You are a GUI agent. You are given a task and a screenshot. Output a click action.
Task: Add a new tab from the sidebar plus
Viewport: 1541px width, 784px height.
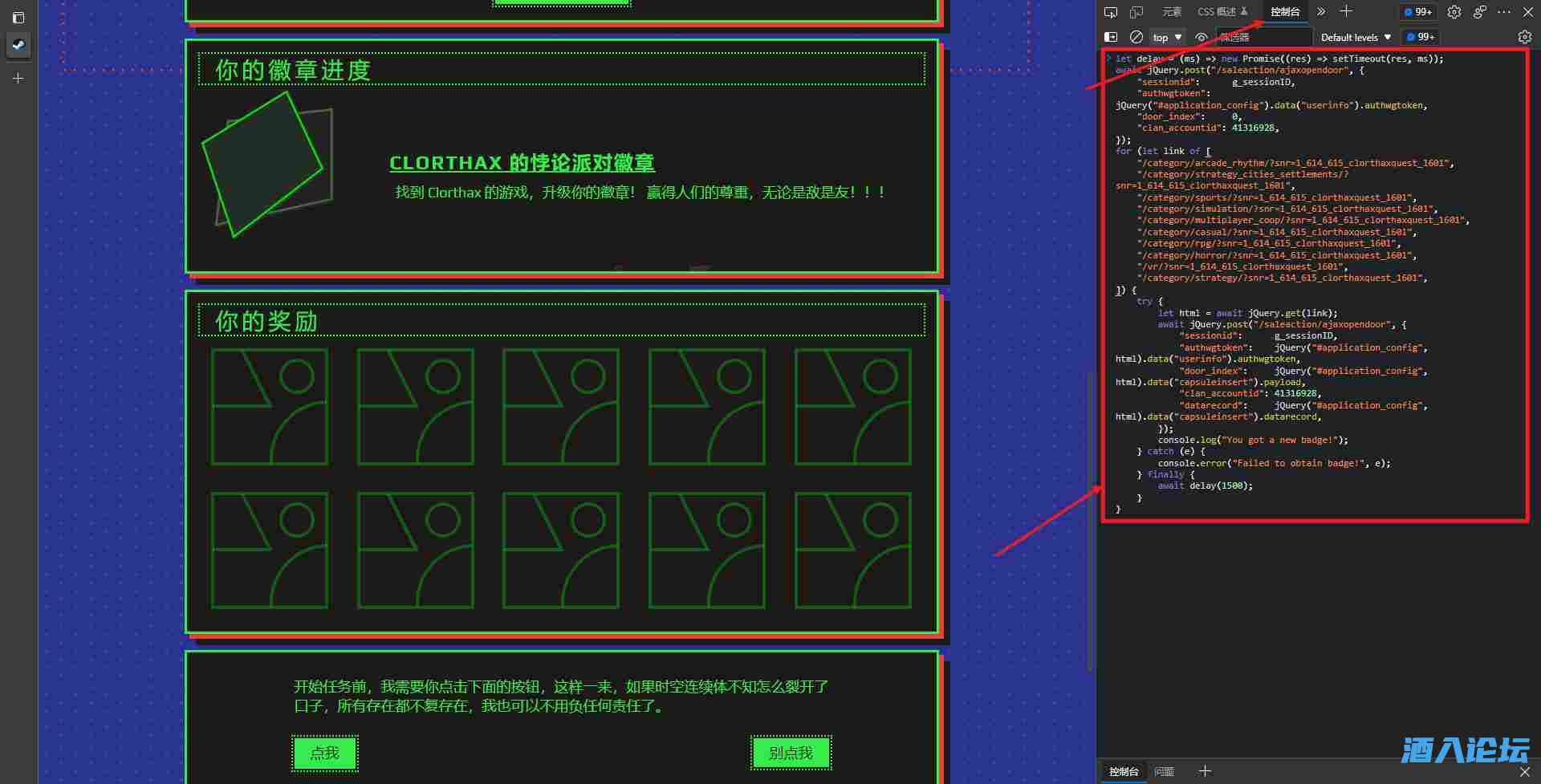[18, 79]
